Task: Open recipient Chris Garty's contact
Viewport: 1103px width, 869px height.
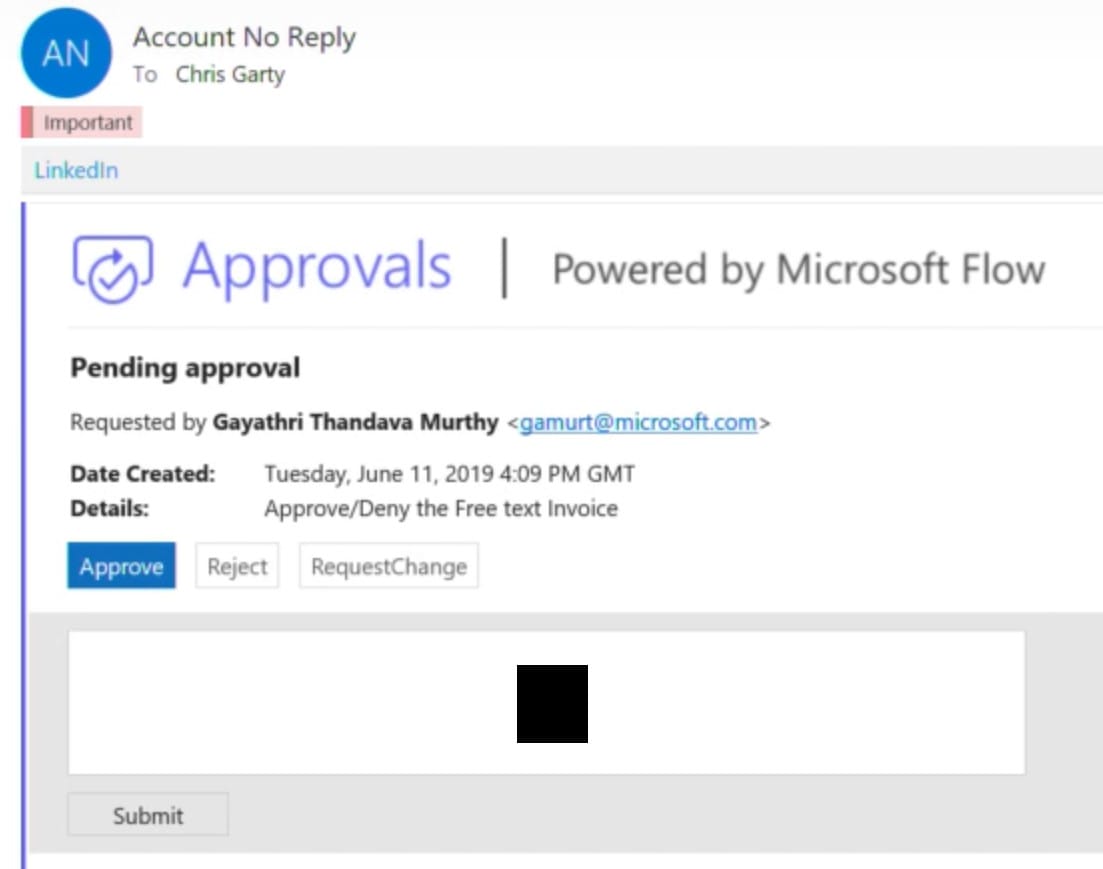Action: pos(230,75)
